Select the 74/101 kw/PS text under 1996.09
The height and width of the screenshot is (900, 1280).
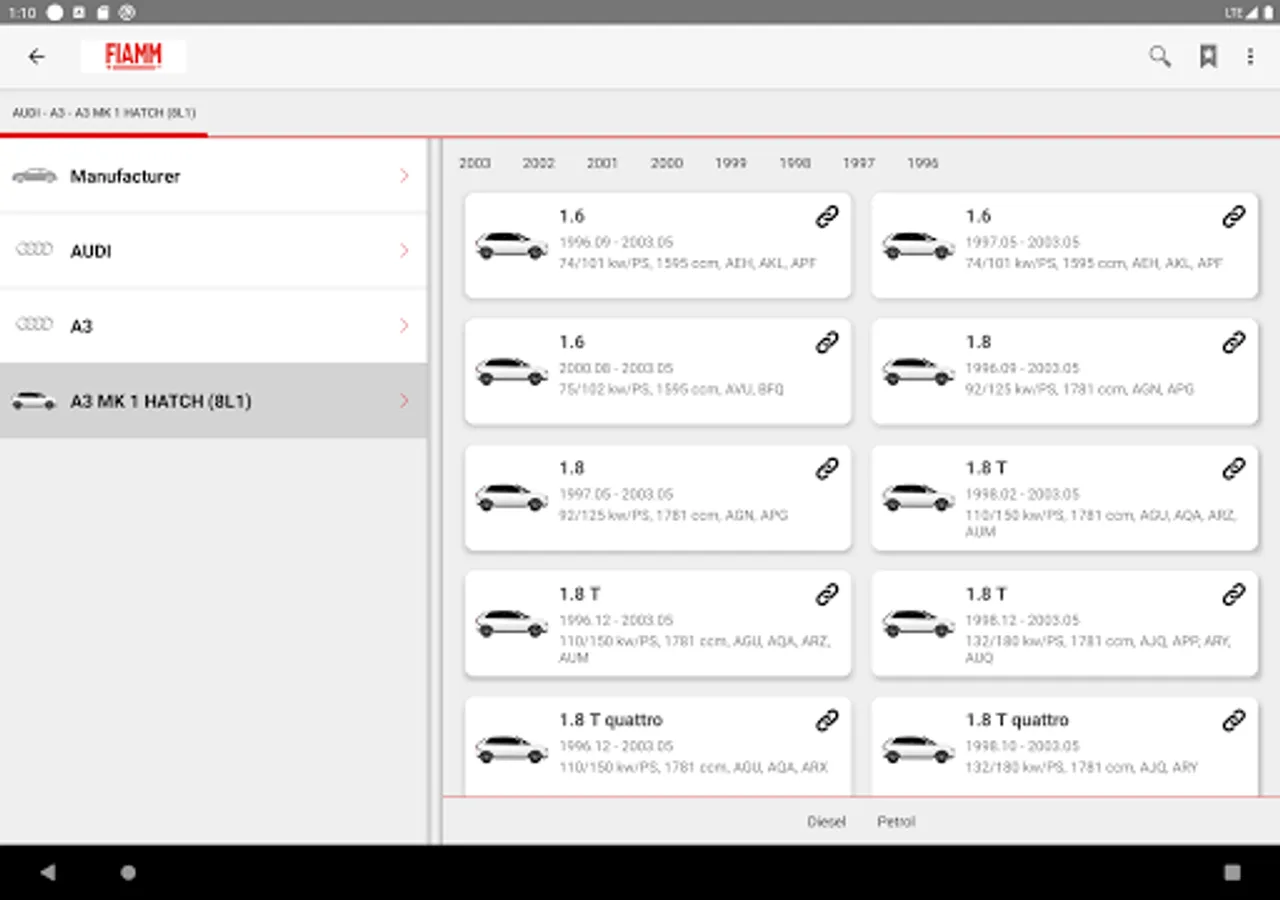(x=688, y=263)
